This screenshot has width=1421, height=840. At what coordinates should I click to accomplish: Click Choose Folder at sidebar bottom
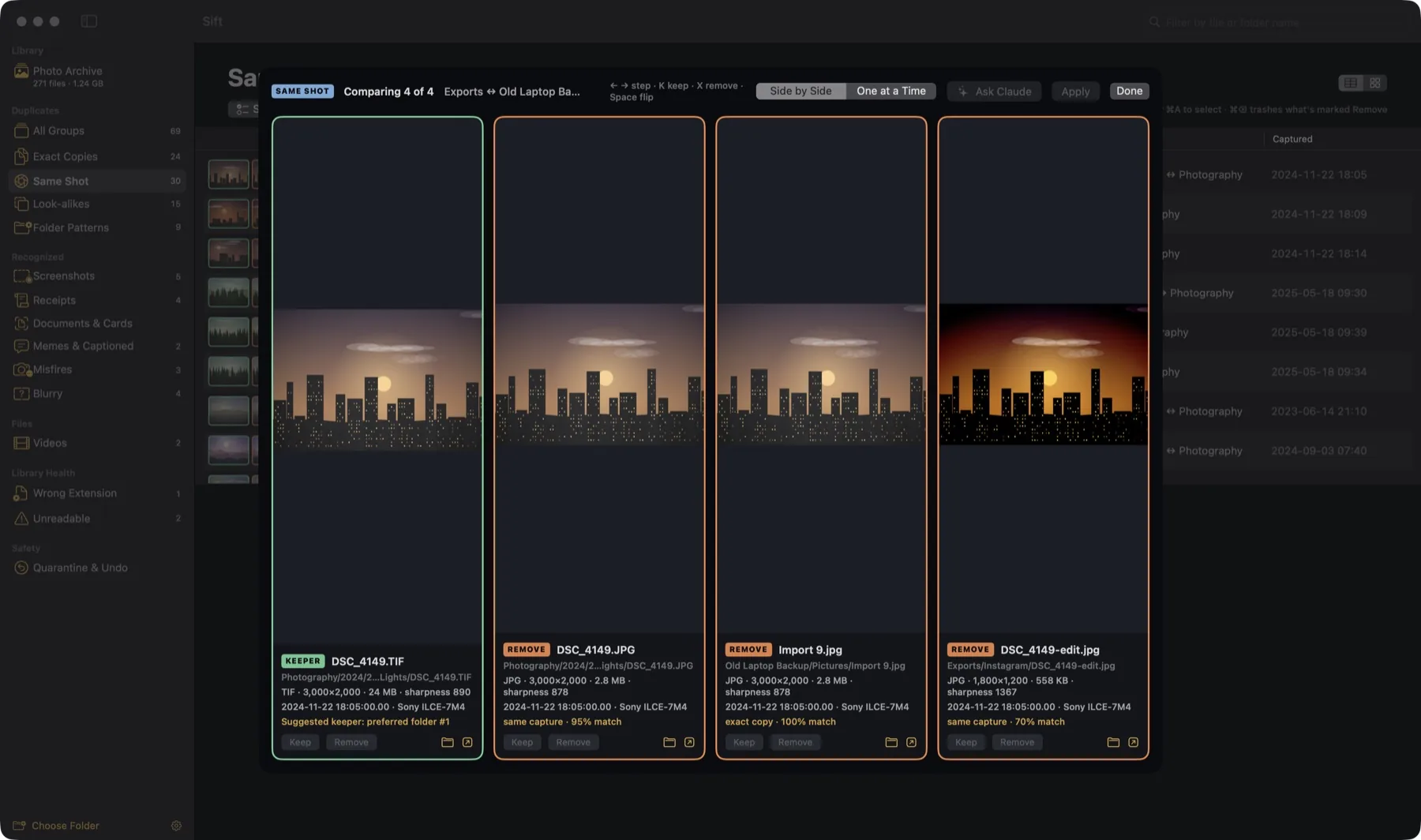pos(56,826)
